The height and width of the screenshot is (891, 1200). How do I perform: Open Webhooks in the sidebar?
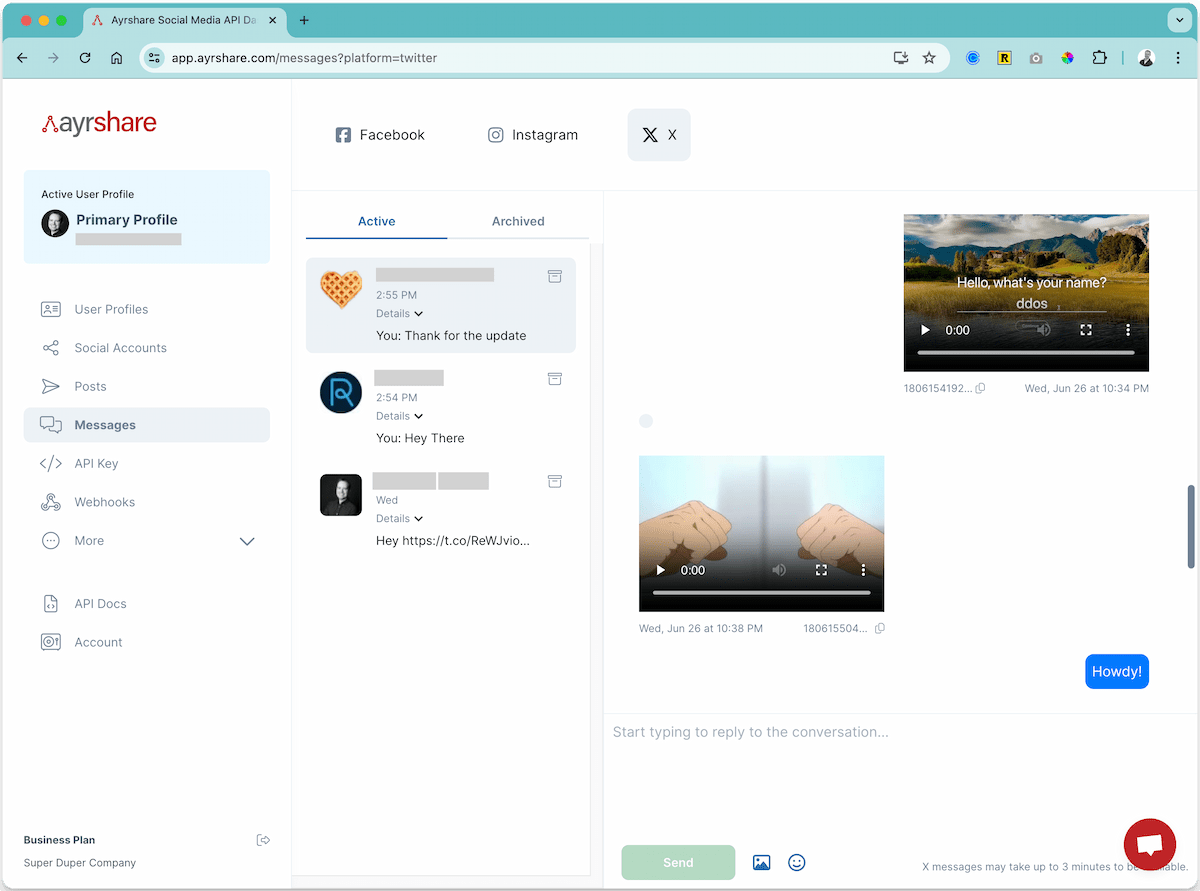click(x=147, y=502)
